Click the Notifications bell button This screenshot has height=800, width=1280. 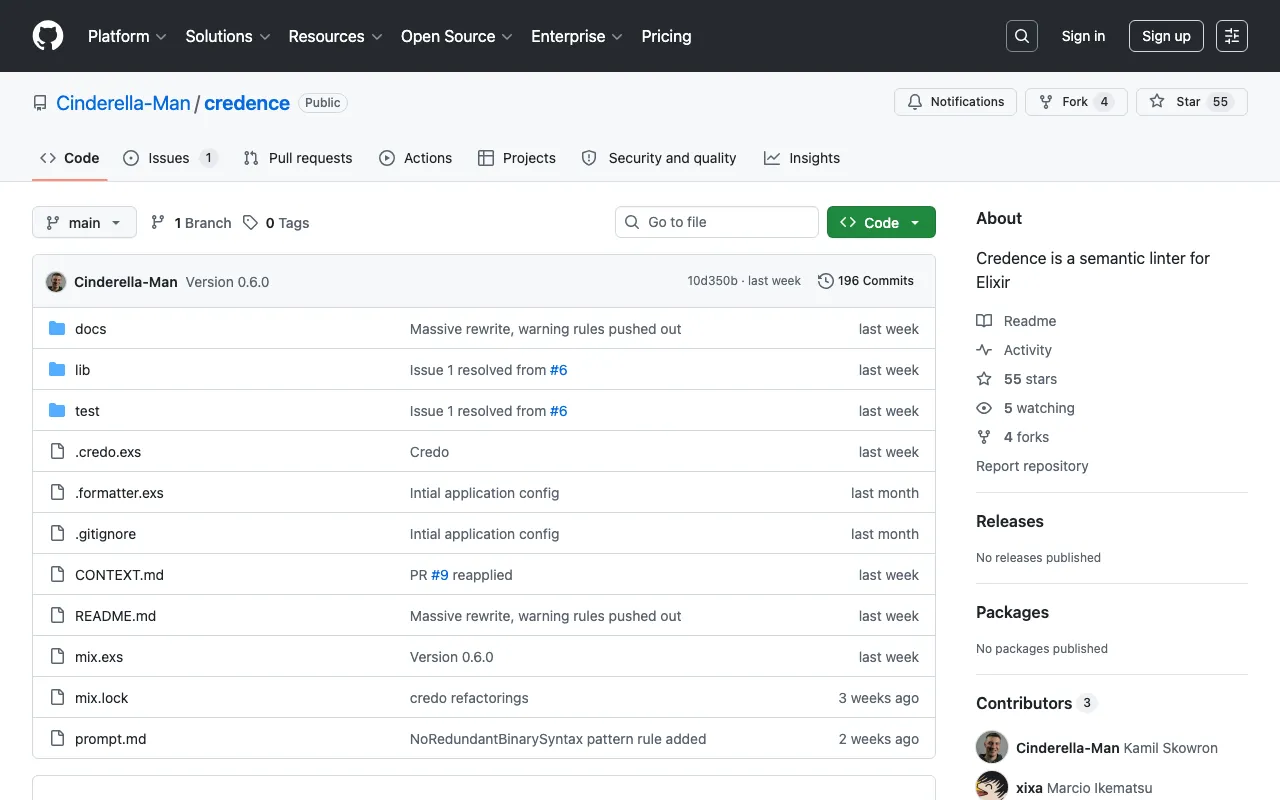956,102
